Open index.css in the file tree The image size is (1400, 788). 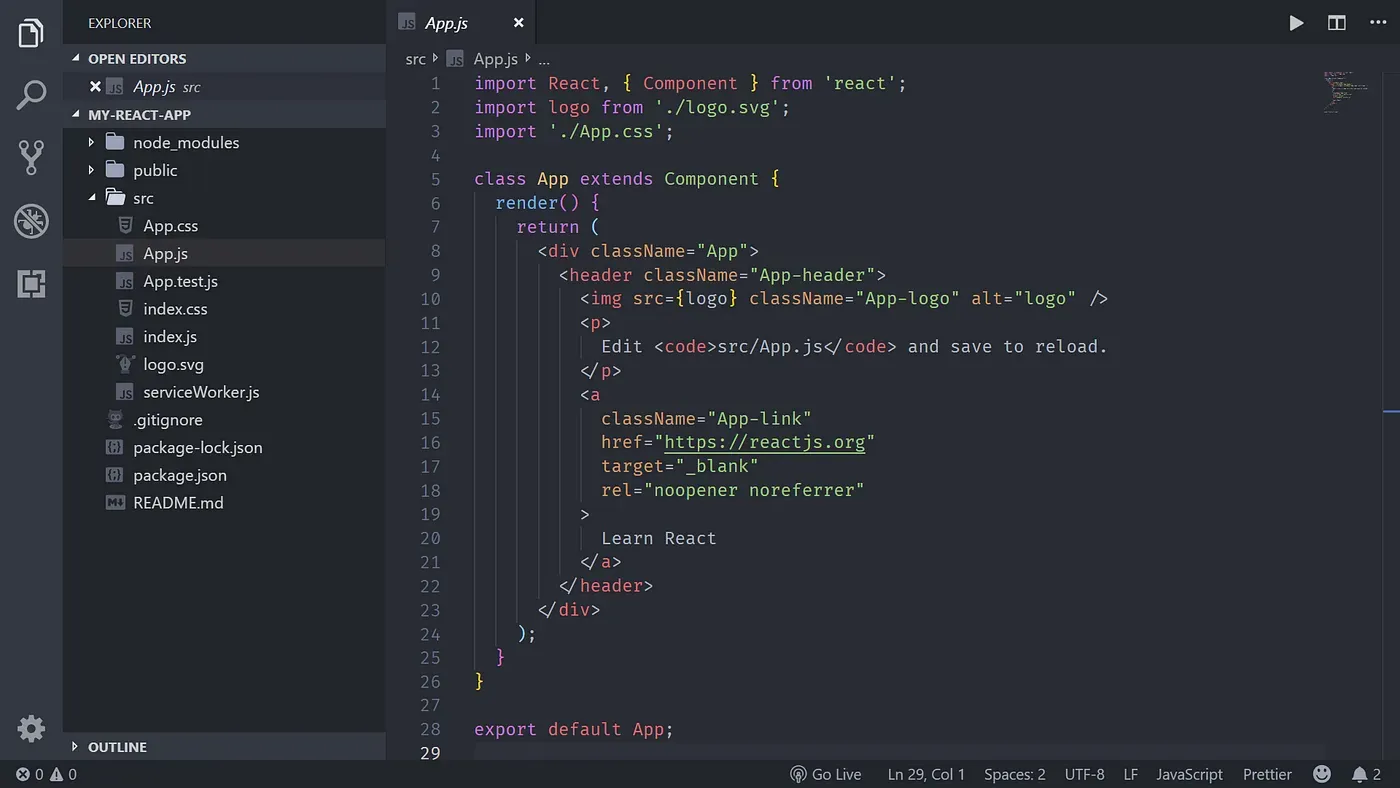coord(175,309)
